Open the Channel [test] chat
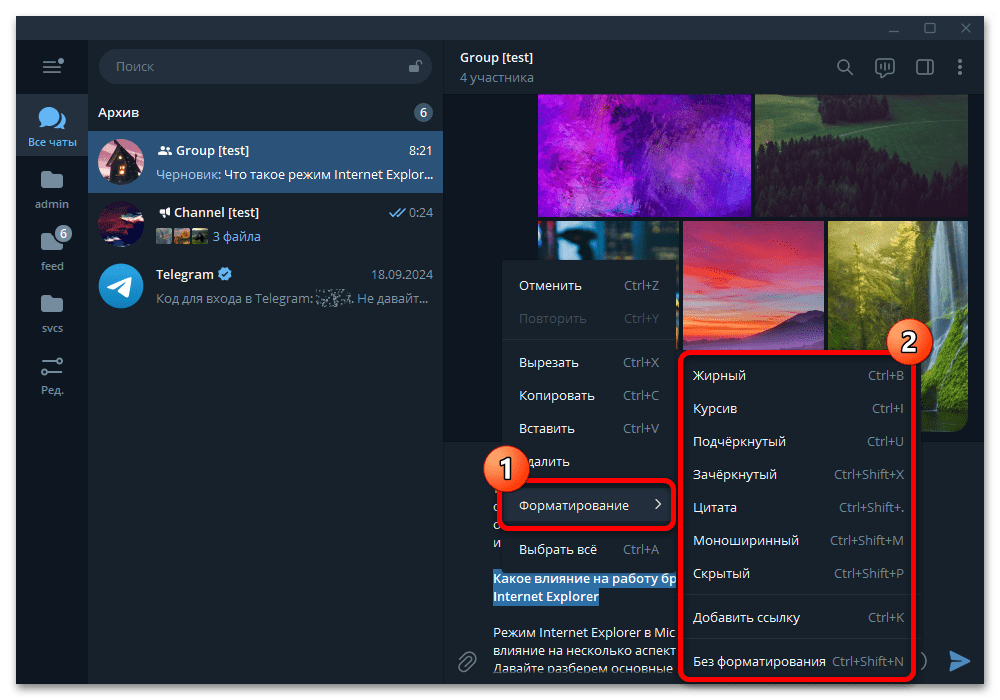The image size is (1000, 700). 265,224
